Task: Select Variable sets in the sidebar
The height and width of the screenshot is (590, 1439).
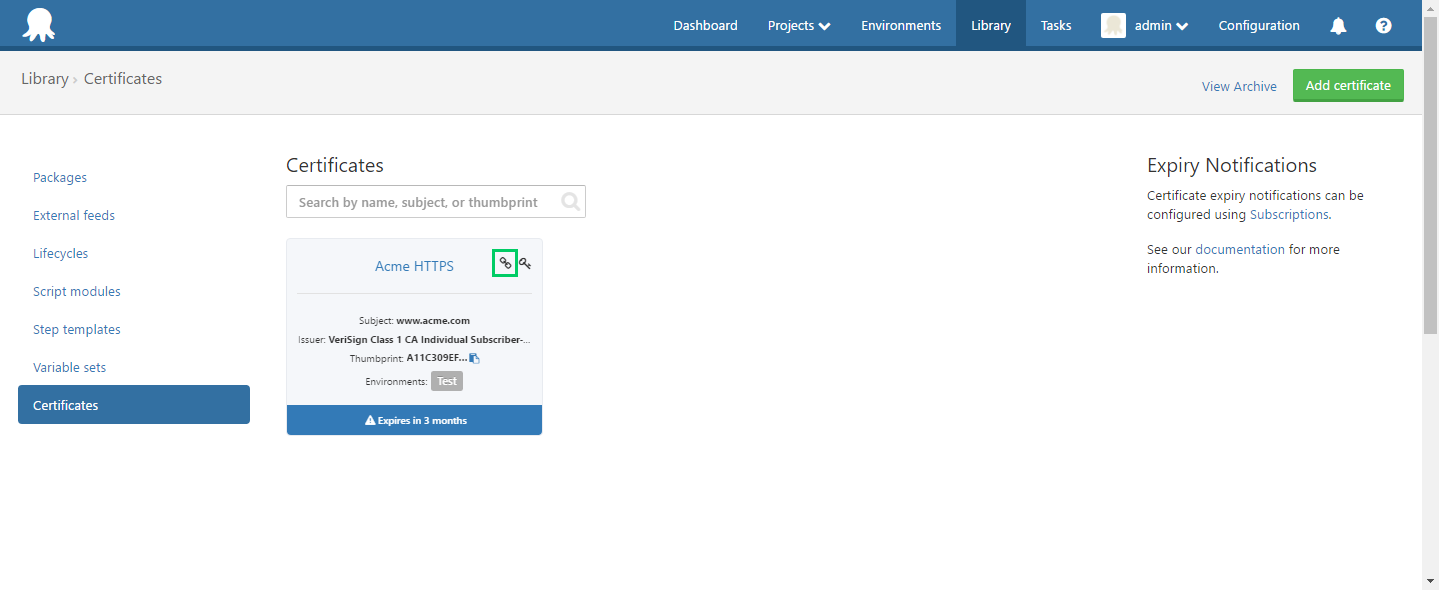Action: 69,368
